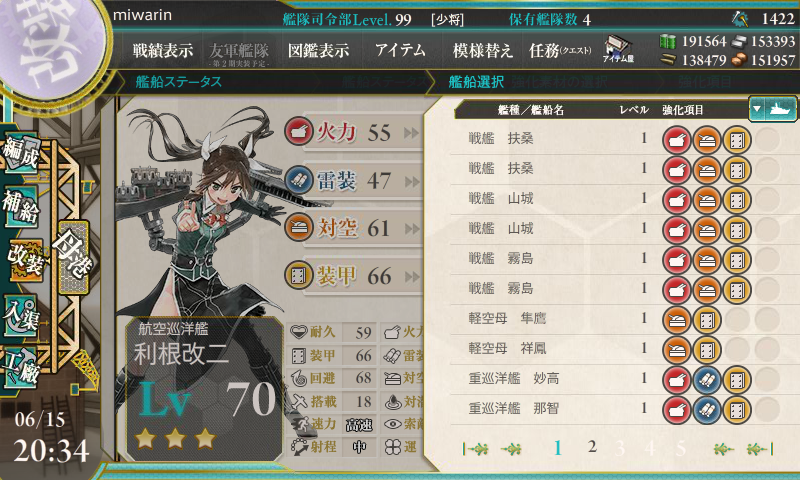Jump to last page of ship list
The height and width of the screenshot is (480, 800).
click(x=760, y=449)
